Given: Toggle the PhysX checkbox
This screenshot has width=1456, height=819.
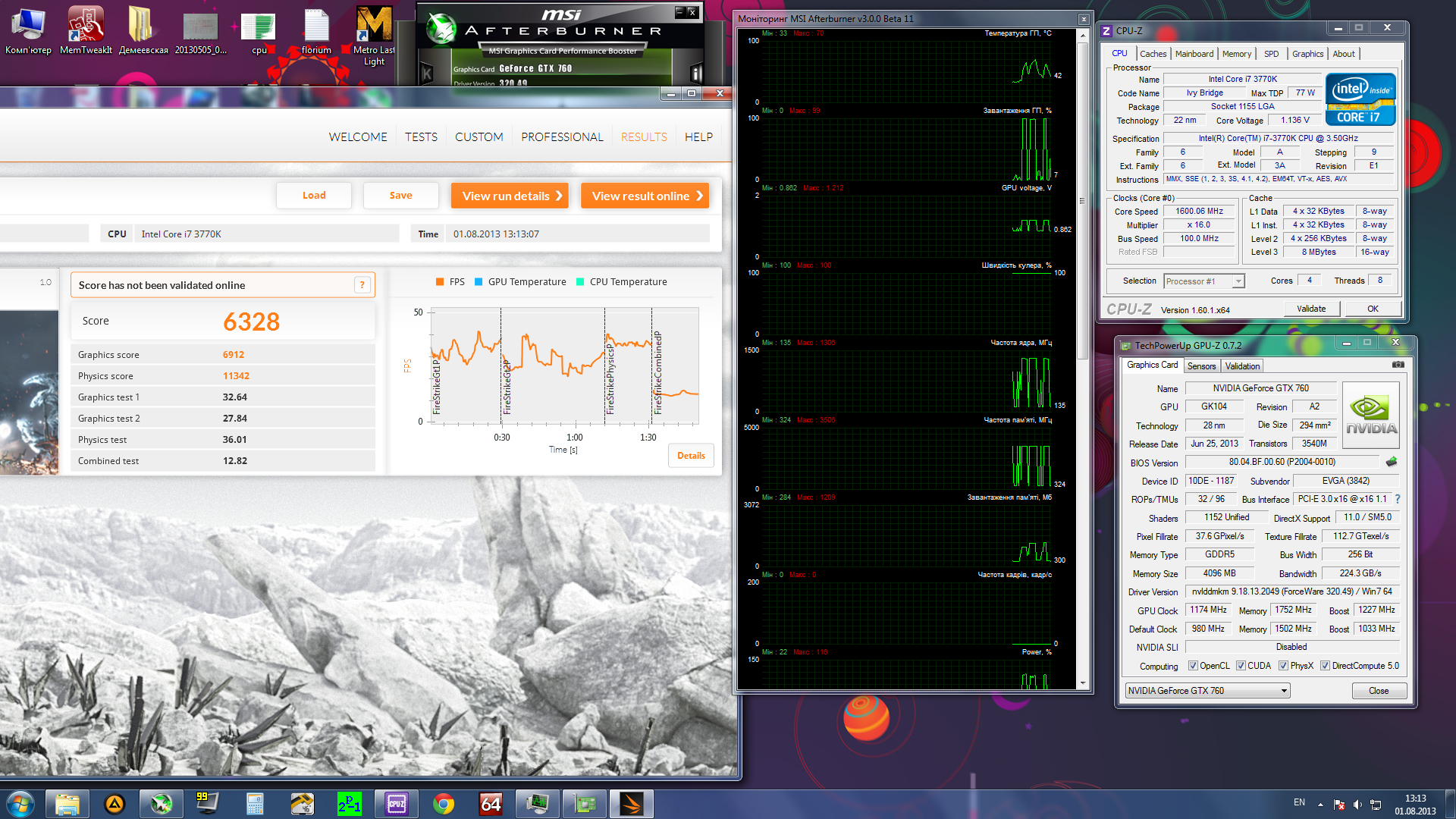Looking at the screenshot, I should (1283, 666).
